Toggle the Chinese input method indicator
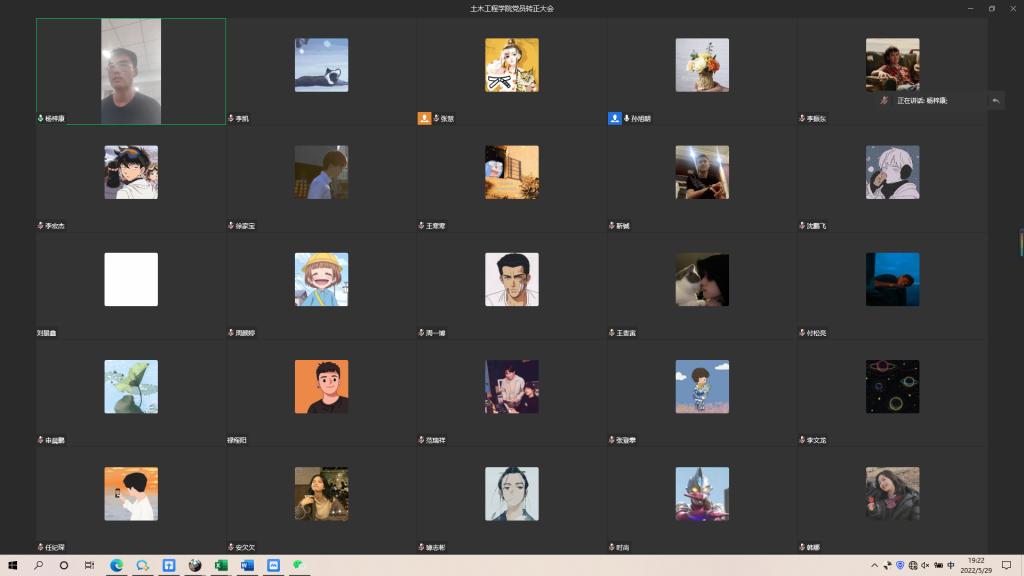The width and height of the screenshot is (1024, 576). 951,565
